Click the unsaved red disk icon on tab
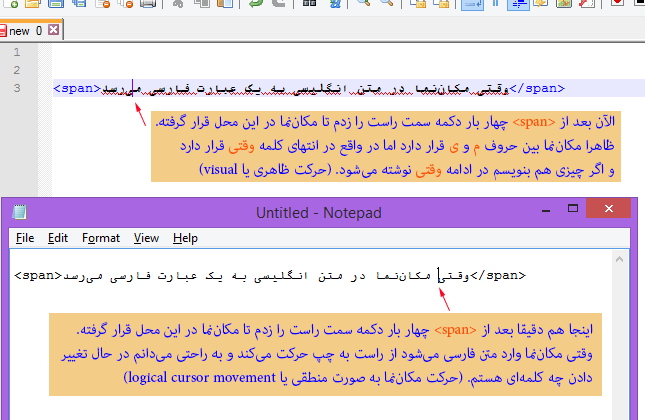The image size is (645, 420). click(x=2, y=31)
